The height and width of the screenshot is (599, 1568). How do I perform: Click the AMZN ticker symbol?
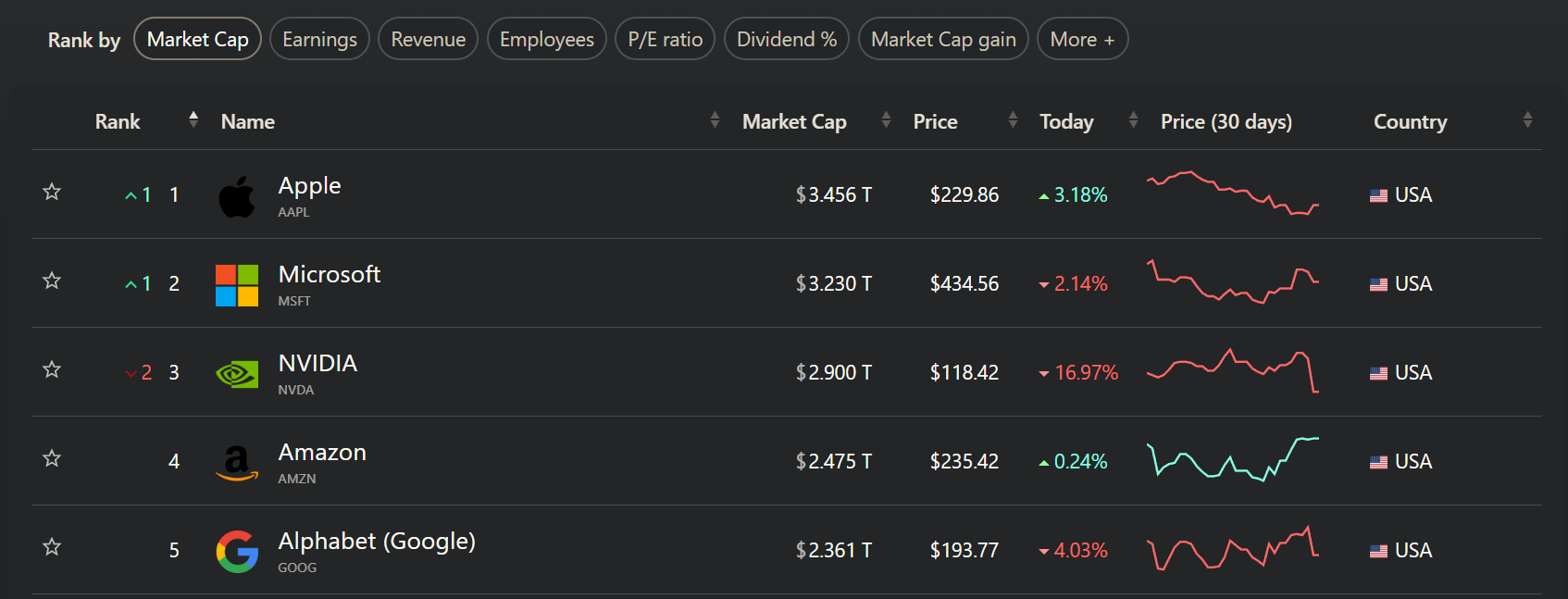coord(297,479)
